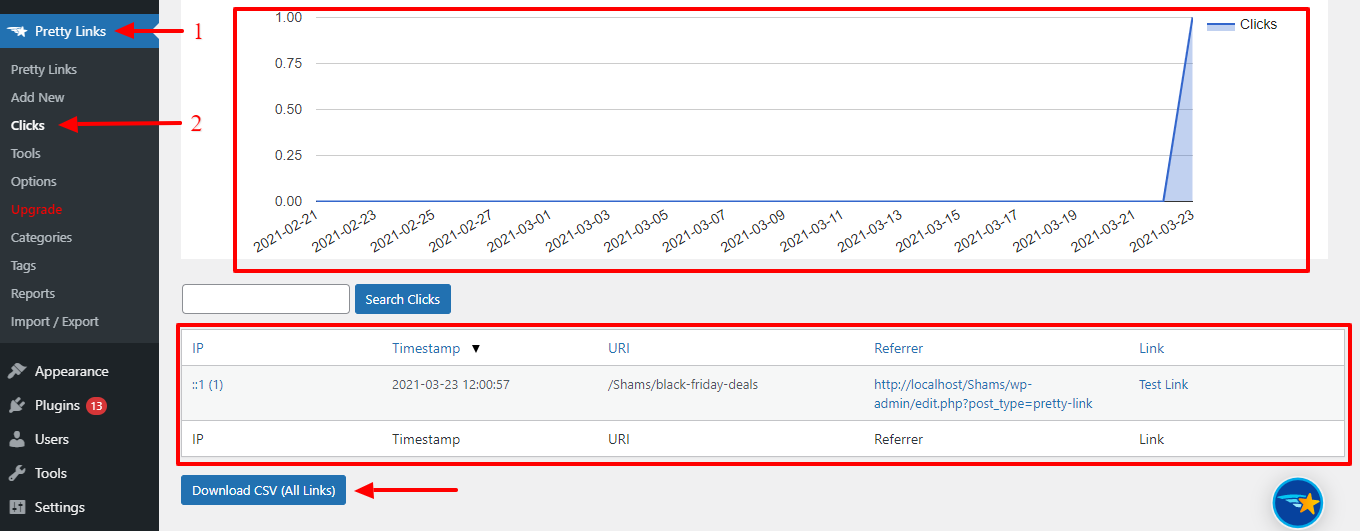The image size is (1360, 531).
Task: Open the floating Pretty Links star badge
Action: 1298,503
